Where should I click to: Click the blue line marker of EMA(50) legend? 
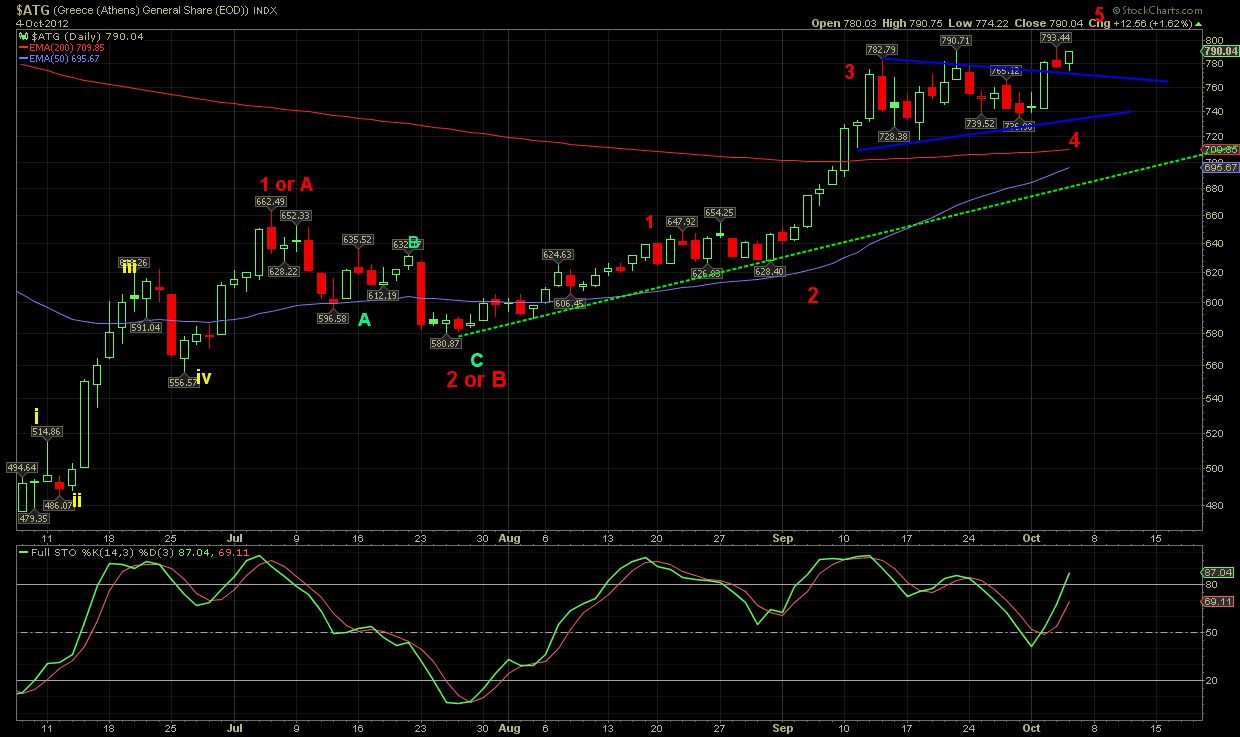[22, 59]
